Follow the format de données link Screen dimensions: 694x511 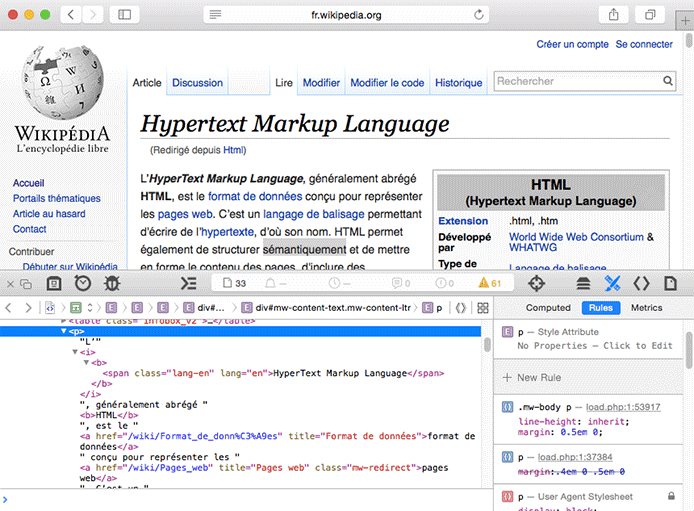(255, 196)
